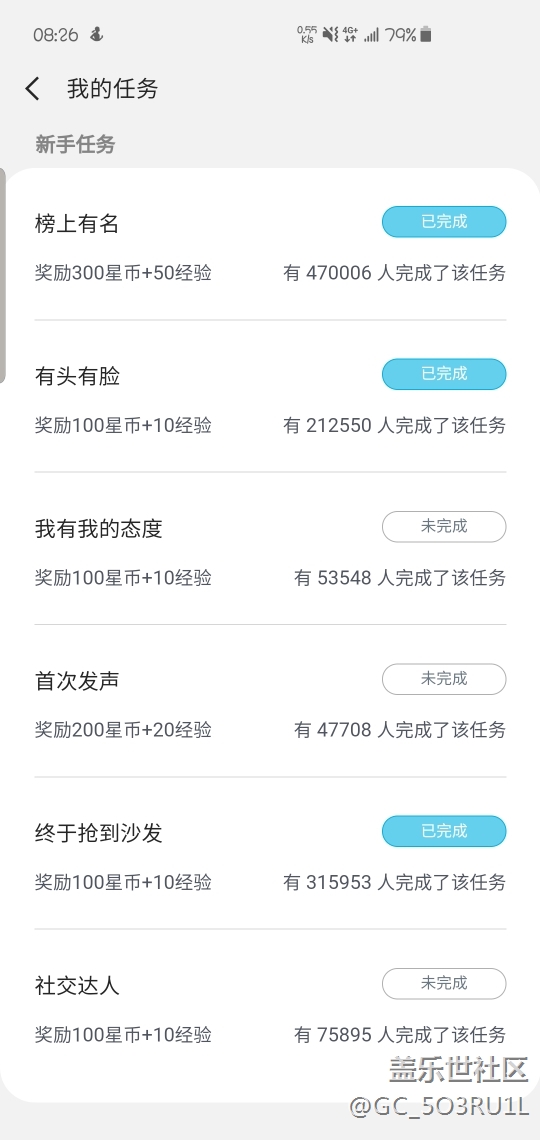
Task: Open the 首次发声 task title
Action: [x=77, y=681]
